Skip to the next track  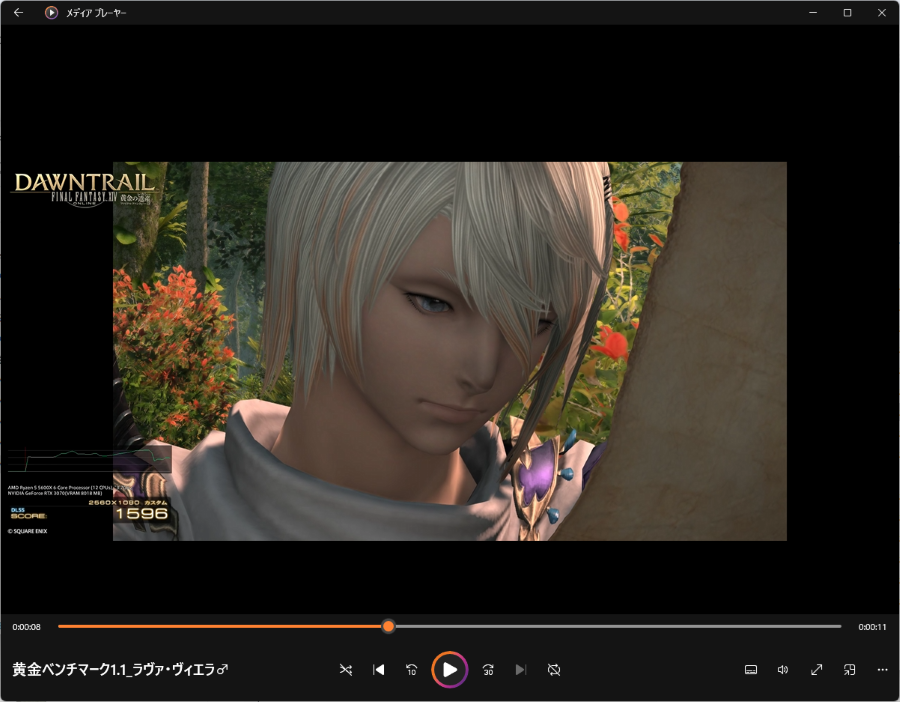pos(521,669)
